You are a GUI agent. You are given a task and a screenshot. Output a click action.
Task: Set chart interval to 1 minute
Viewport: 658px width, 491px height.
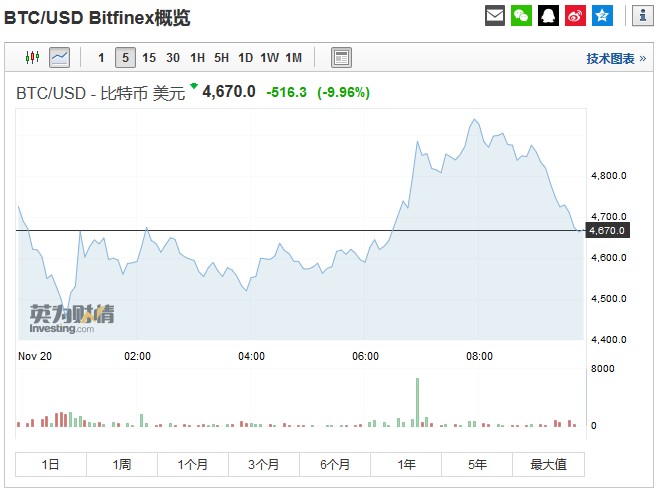101,58
